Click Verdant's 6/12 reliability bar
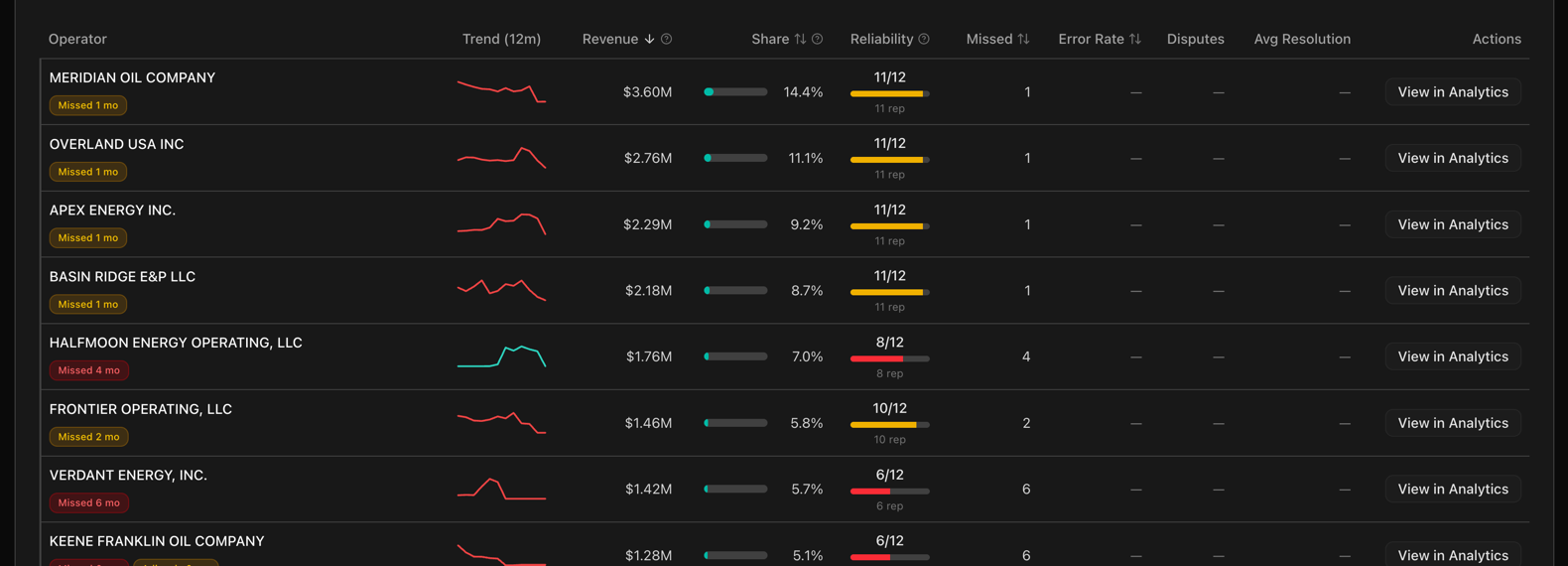Image resolution: width=1568 pixels, height=566 pixels. tap(890, 491)
